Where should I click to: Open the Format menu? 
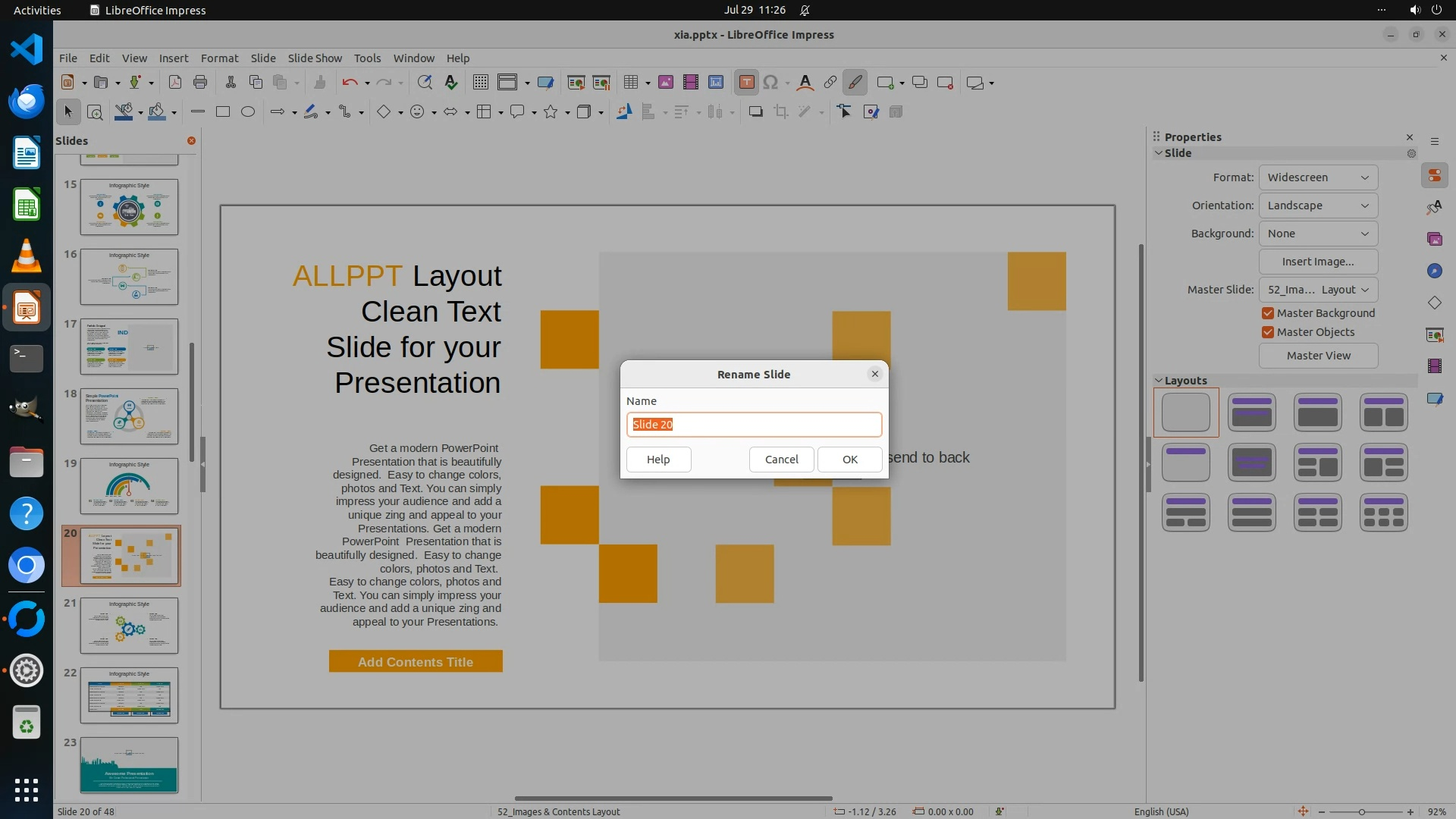219,58
